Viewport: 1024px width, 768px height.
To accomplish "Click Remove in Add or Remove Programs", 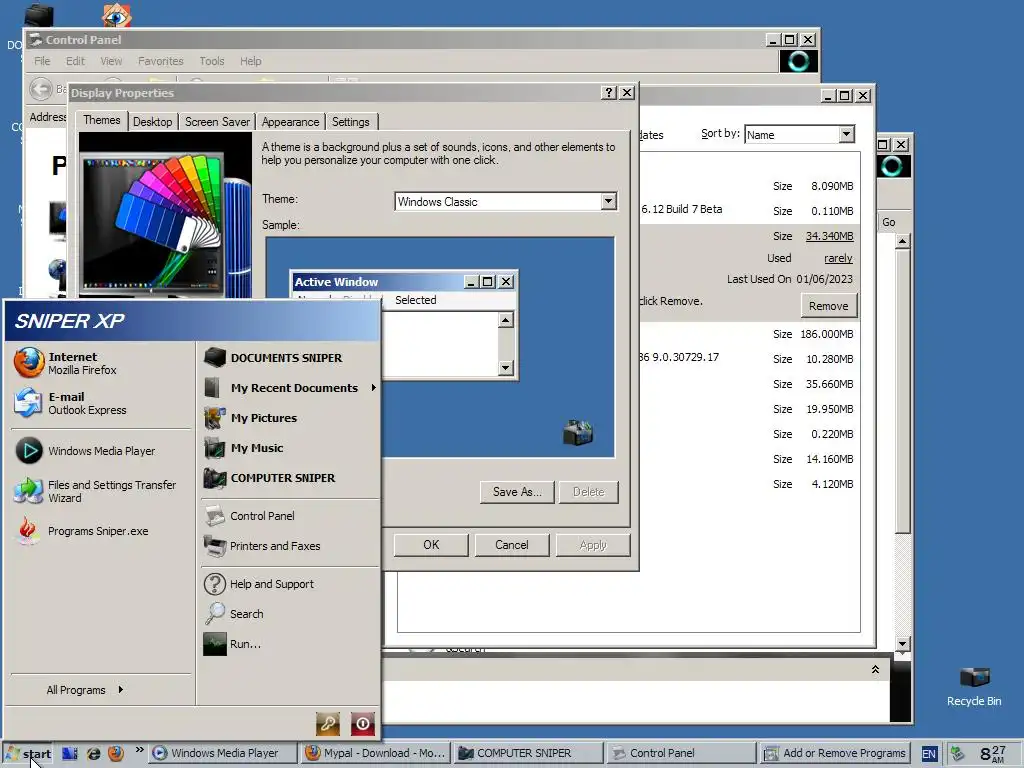I will click(829, 306).
